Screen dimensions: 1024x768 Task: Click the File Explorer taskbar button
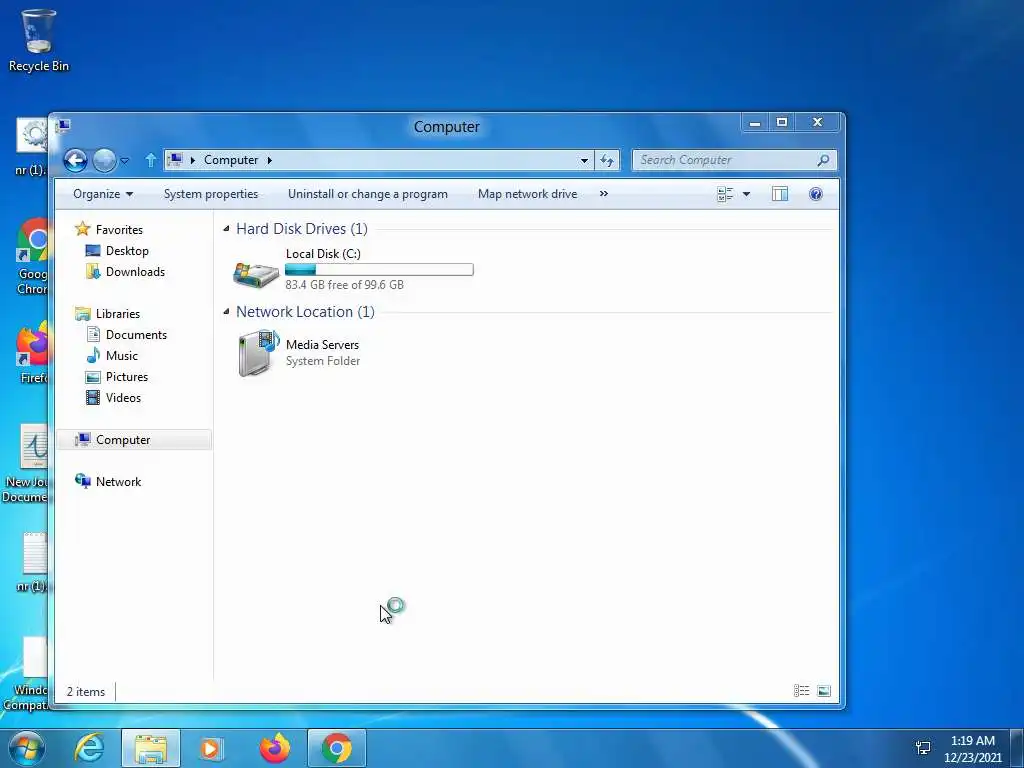(150, 748)
